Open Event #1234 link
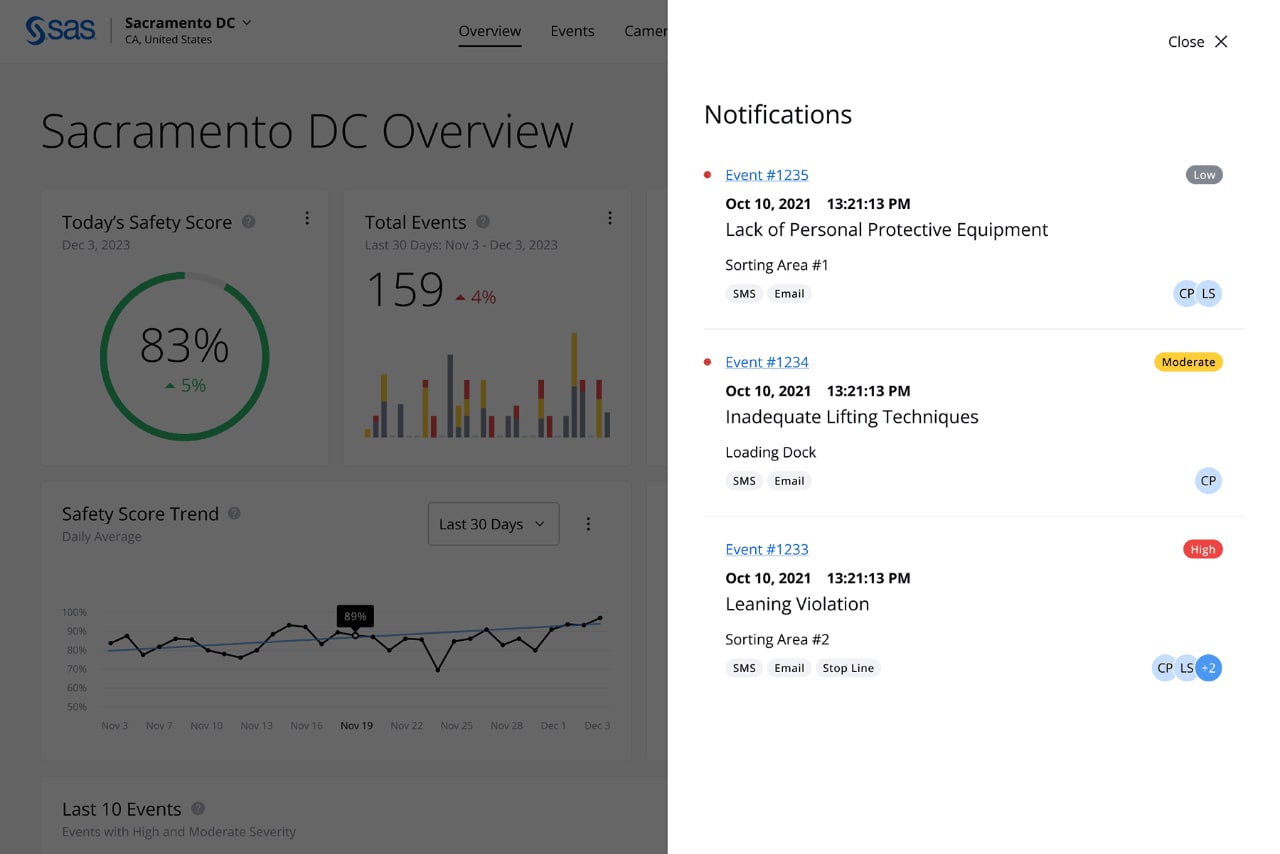This screenshot has height=854, width=1280. pos(766,362)
